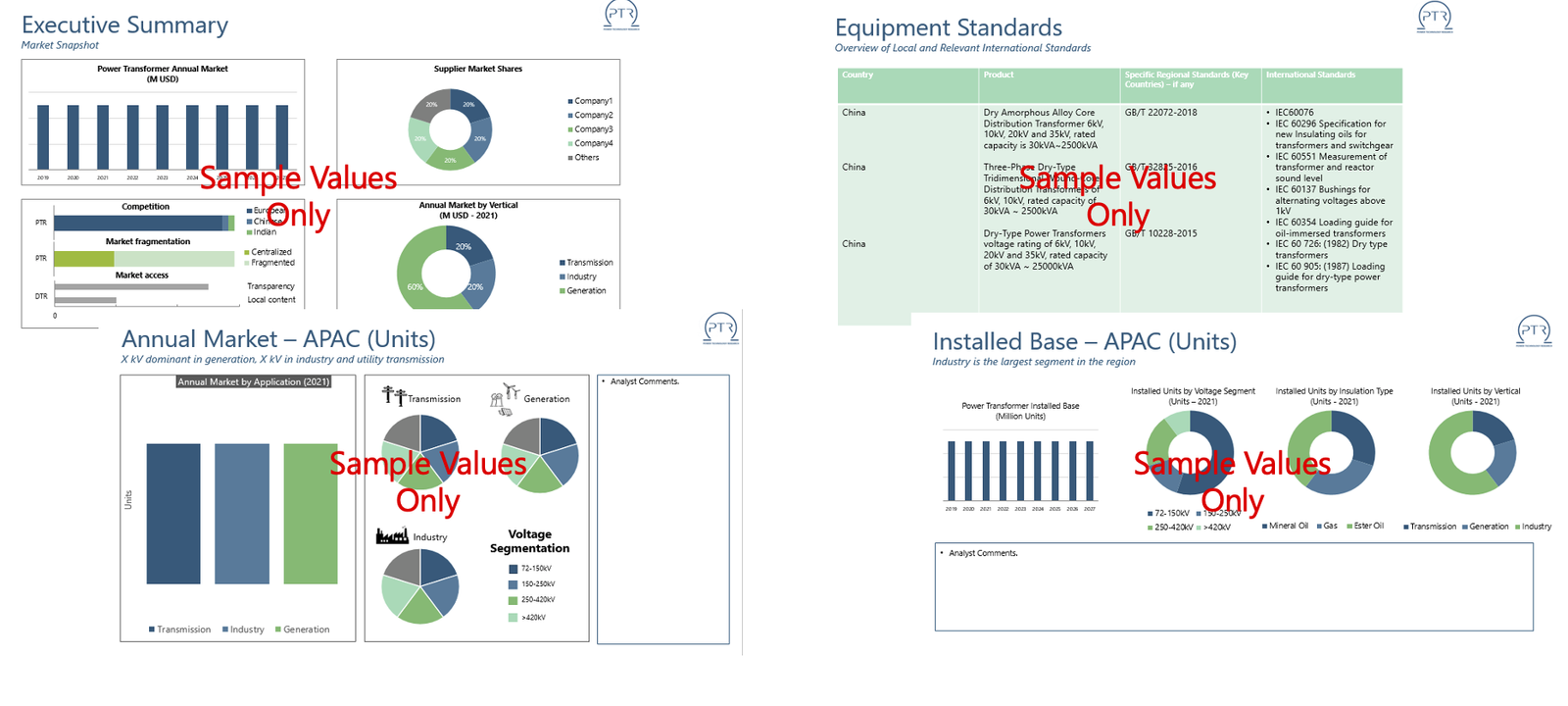Viewport: 1568px width, 706px height.
Task: Select the Generation wind turbine icon
Action: click(504, 397)
